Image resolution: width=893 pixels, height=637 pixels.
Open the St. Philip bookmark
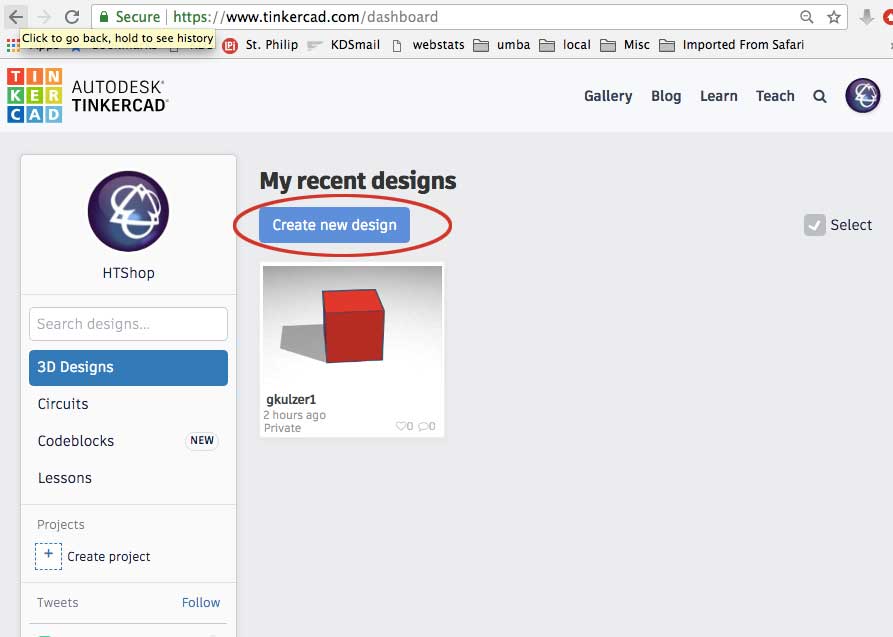261,45
